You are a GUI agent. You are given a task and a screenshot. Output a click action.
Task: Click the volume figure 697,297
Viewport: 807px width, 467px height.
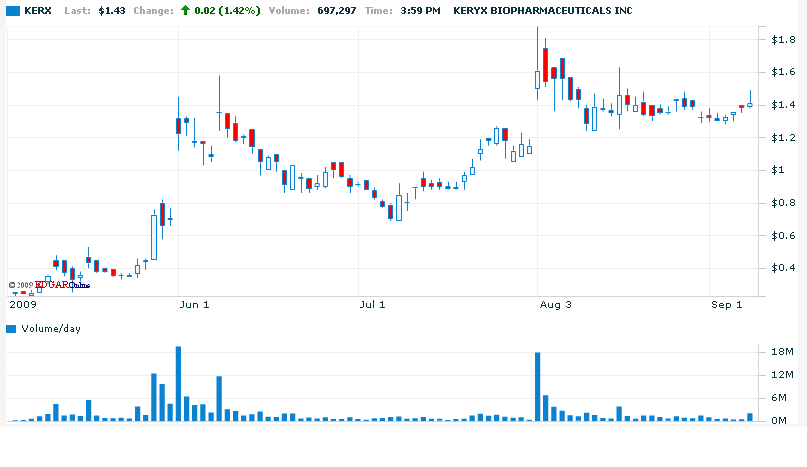[x=337, y=11]
